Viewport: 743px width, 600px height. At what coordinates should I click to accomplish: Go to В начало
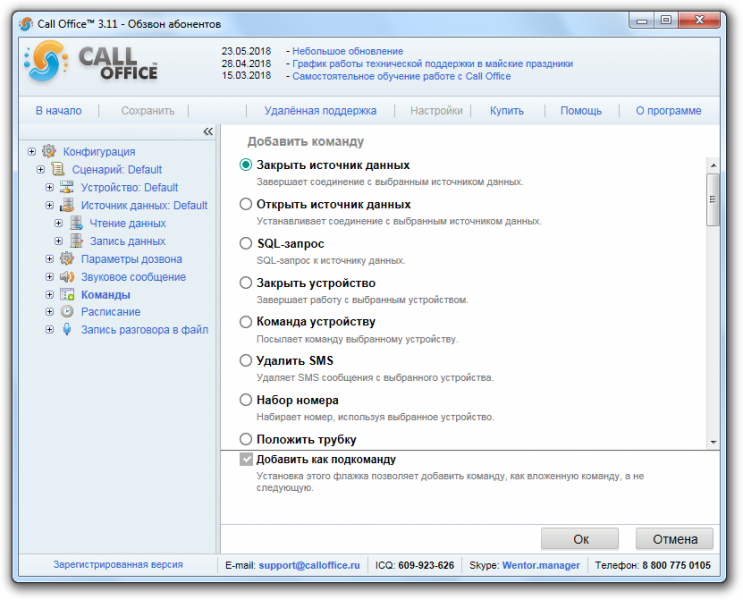click(59, 110)
